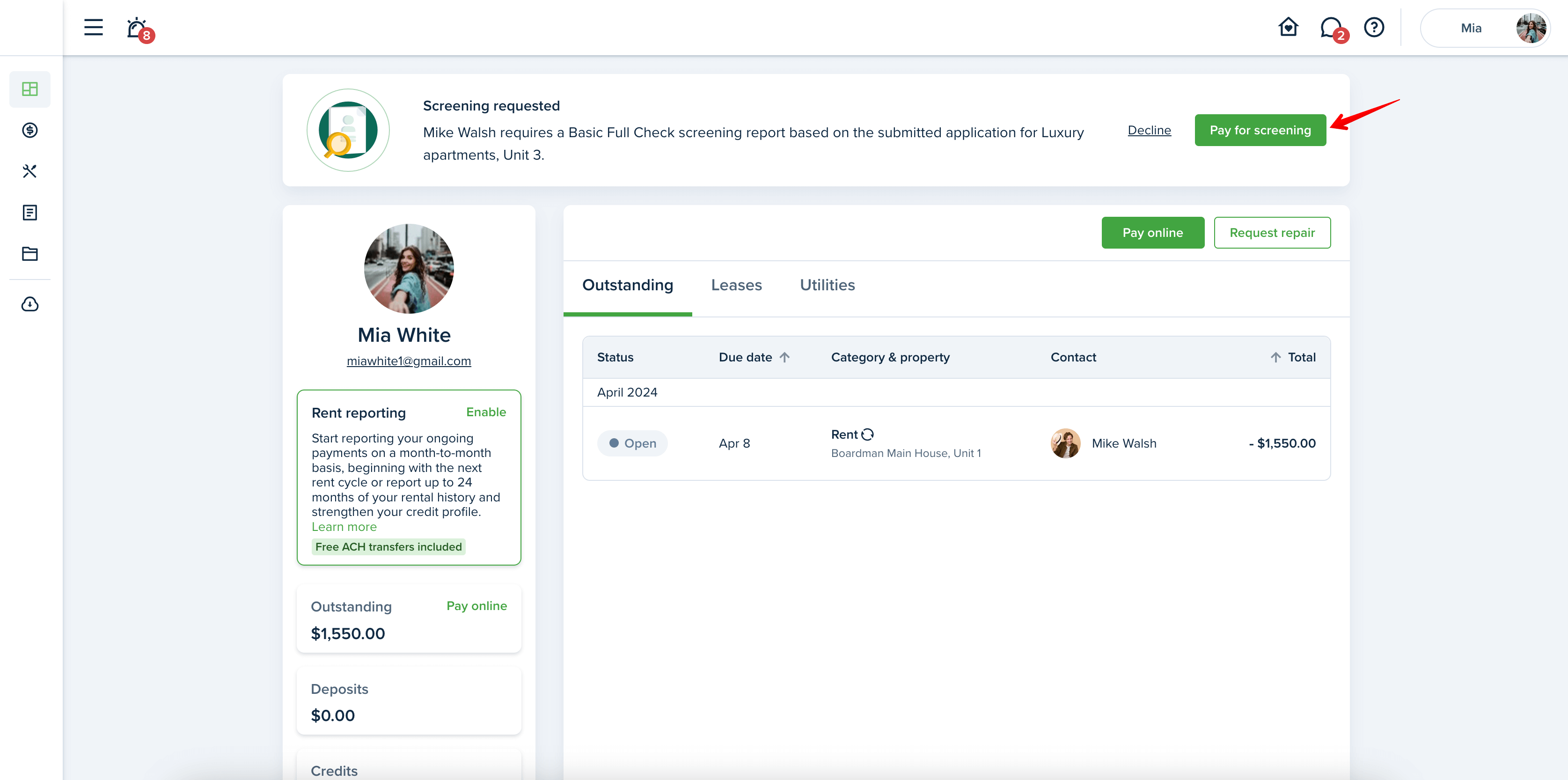Click Pay for screening button

coord(1260,130)
